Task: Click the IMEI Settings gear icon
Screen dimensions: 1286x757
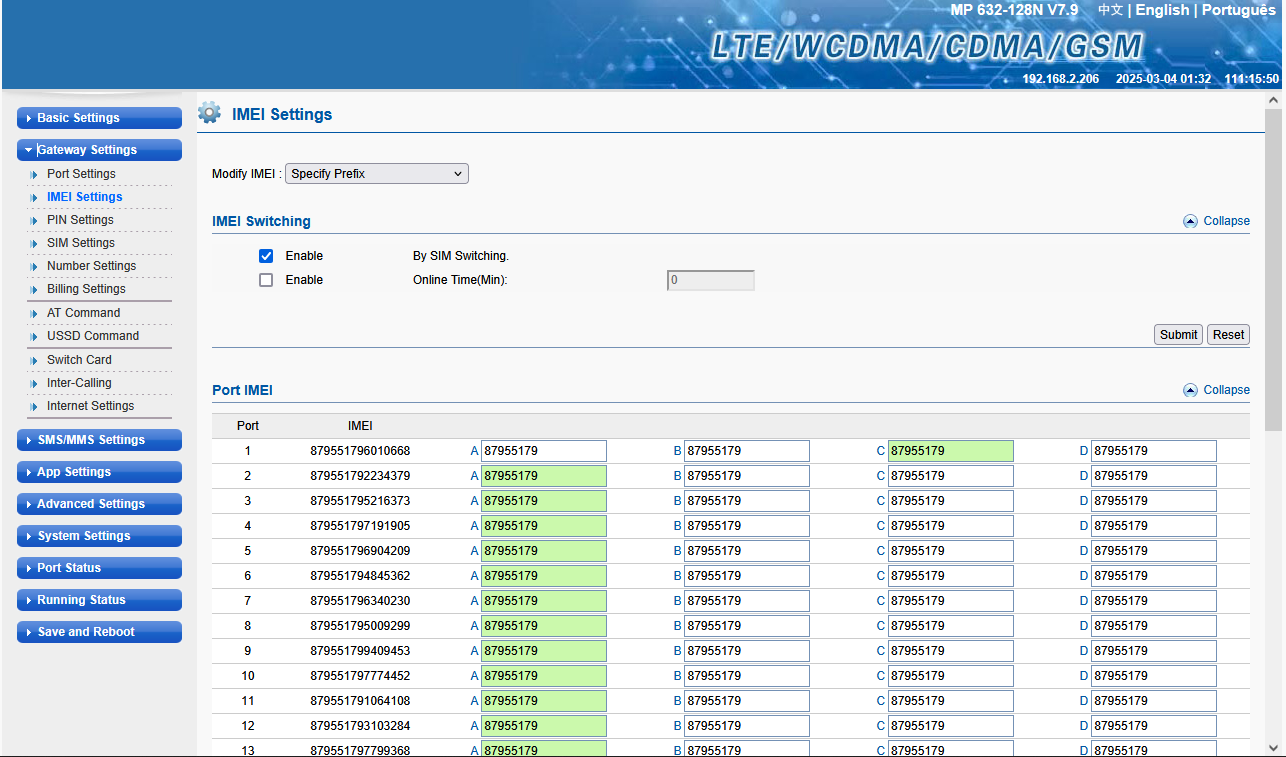Action: coord(209,113)
